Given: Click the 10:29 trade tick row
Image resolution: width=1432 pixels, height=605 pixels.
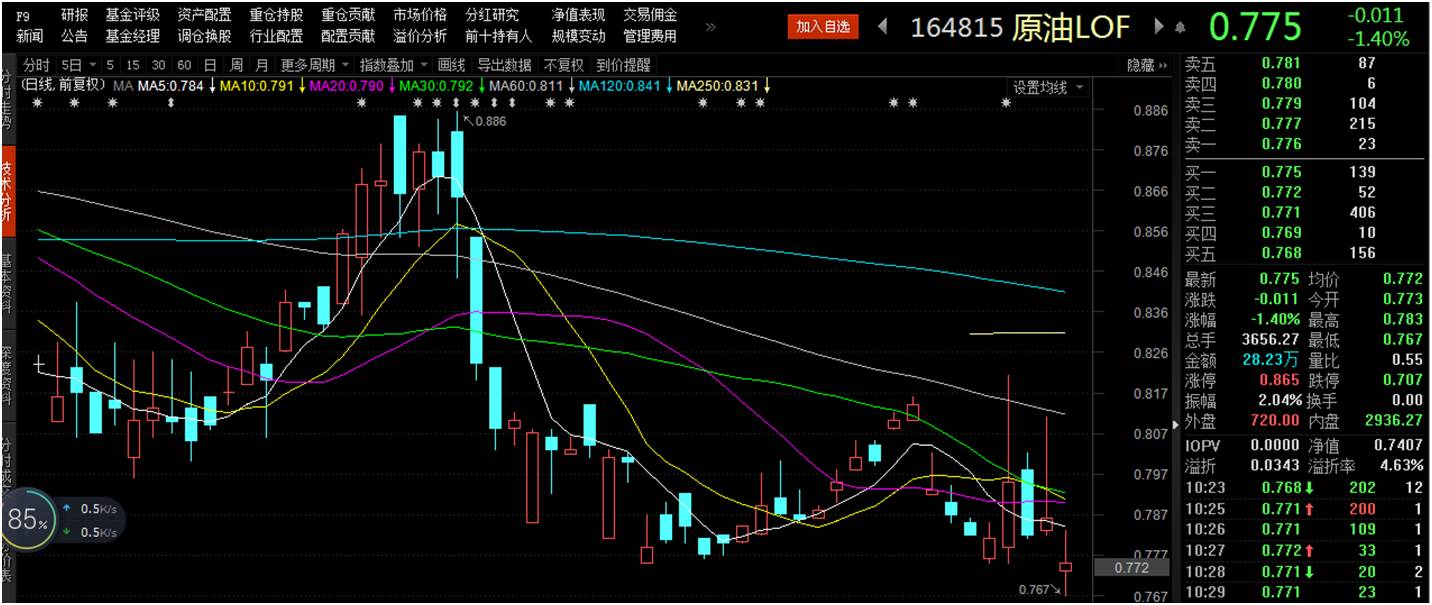Looking at the screenshot, I should coord(1305,592).
